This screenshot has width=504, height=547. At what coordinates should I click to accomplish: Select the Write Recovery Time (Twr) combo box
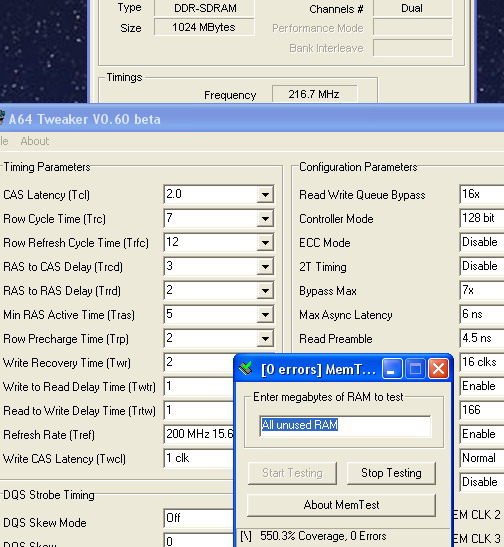pyautogui.click(x=199, y=362)
